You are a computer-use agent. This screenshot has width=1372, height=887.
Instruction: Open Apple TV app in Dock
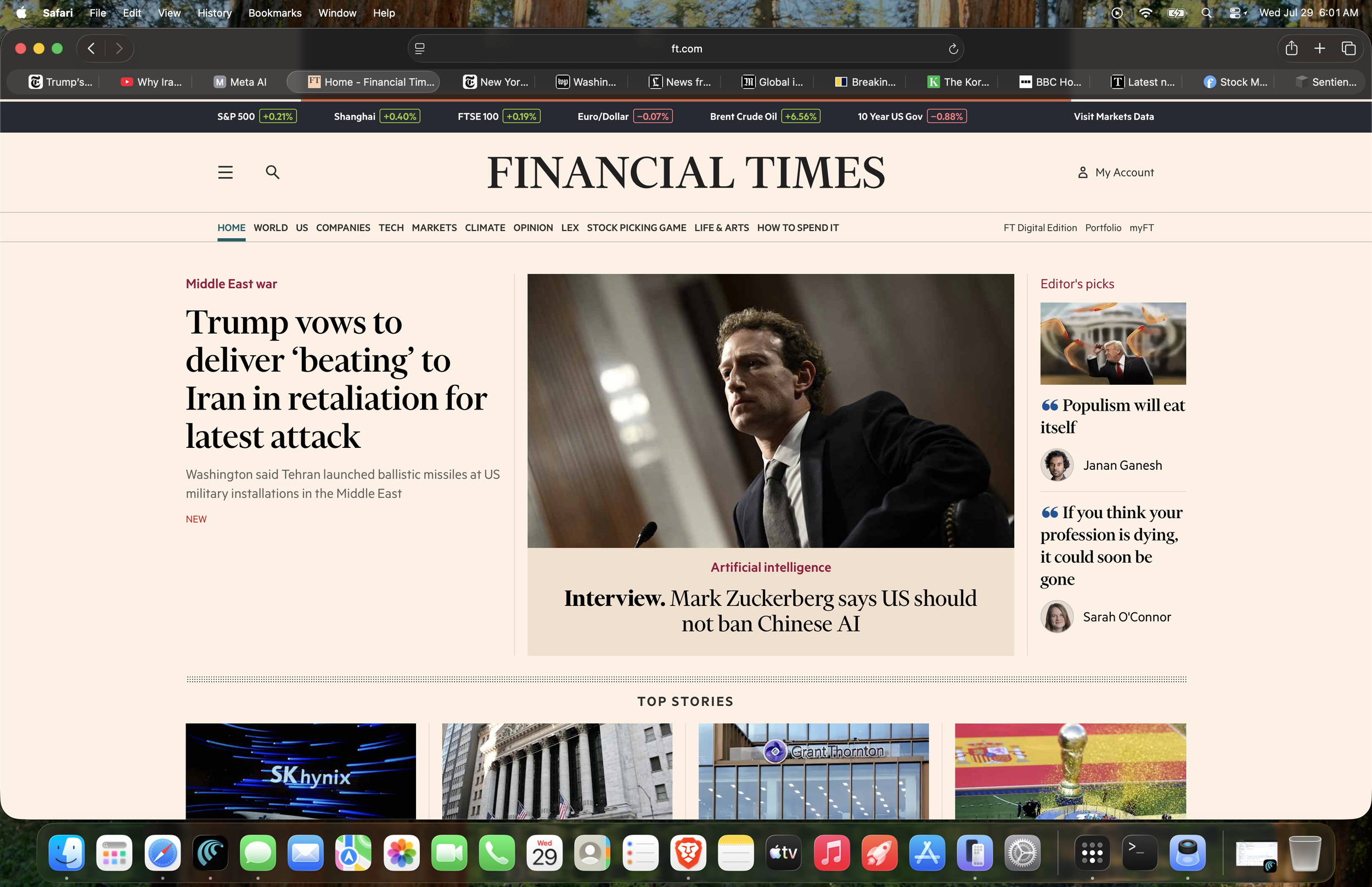coord(784,852)
